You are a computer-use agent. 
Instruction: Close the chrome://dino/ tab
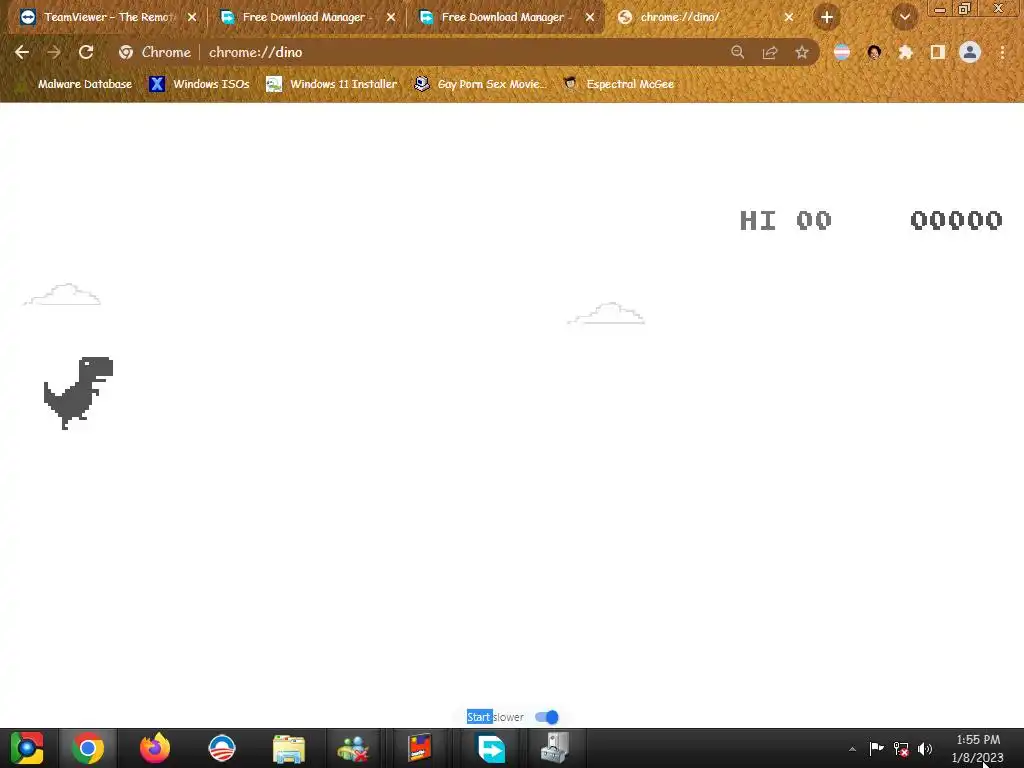click(x=789, y=18)
